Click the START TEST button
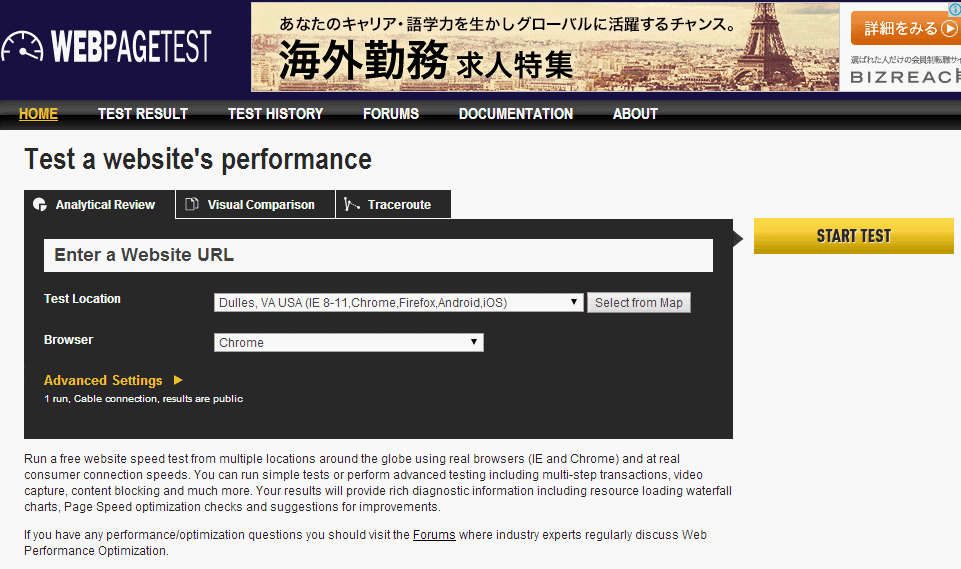 pos(853,236)
